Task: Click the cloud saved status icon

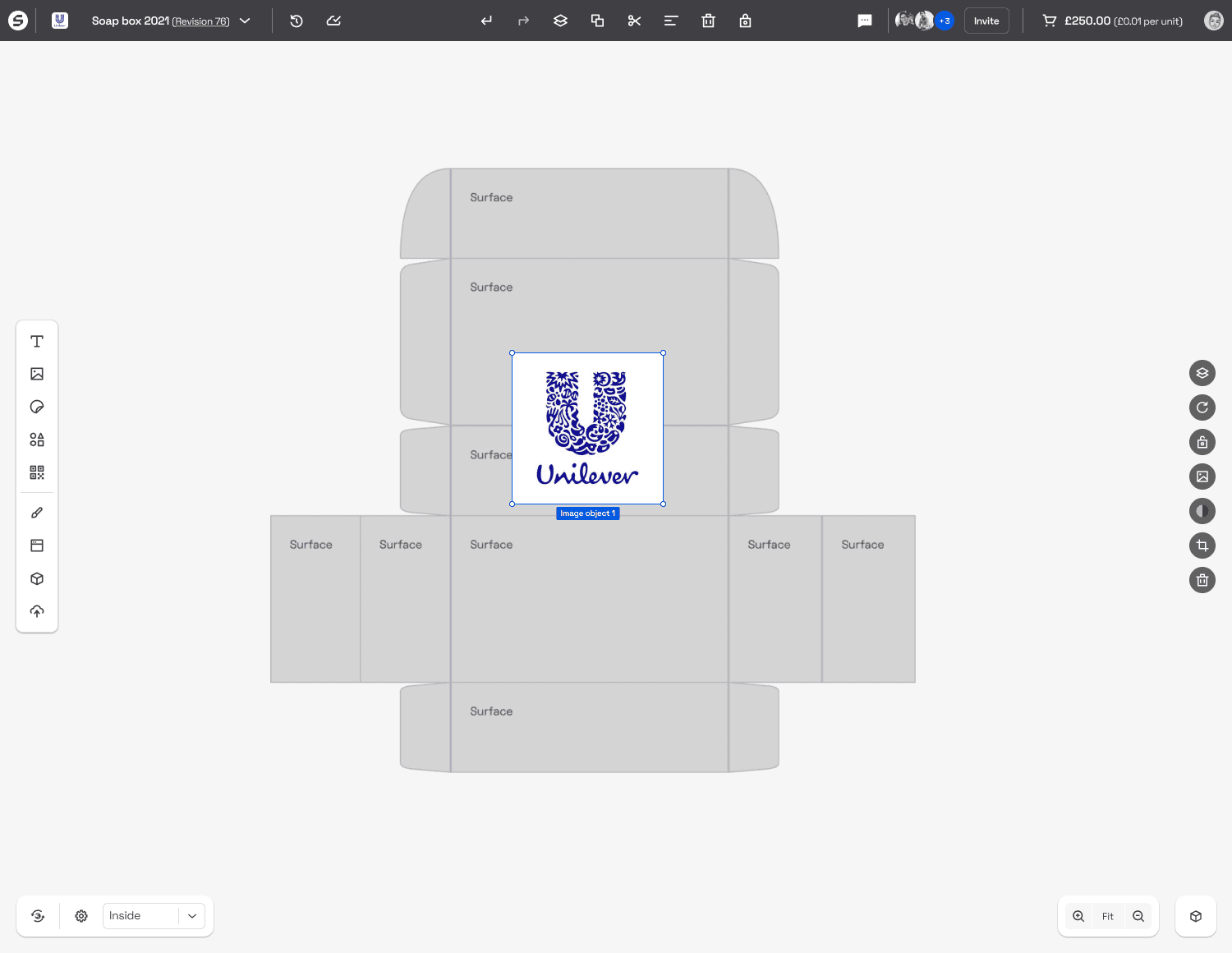Action: 333,21
